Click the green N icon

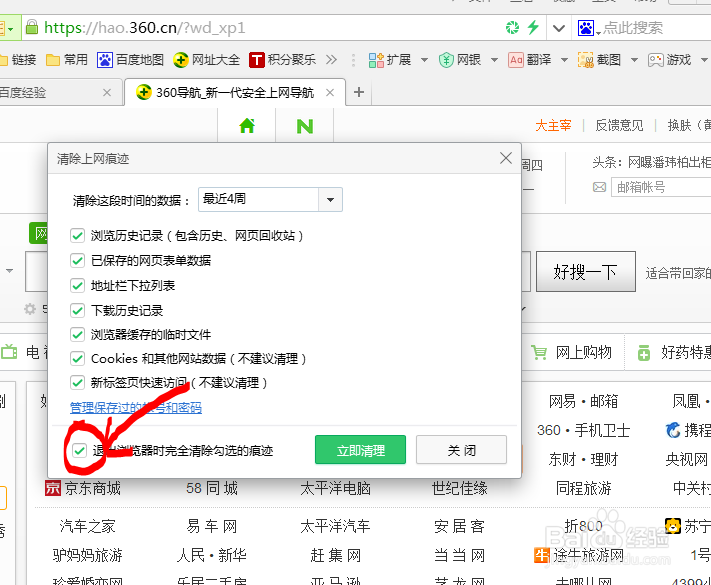305,126
